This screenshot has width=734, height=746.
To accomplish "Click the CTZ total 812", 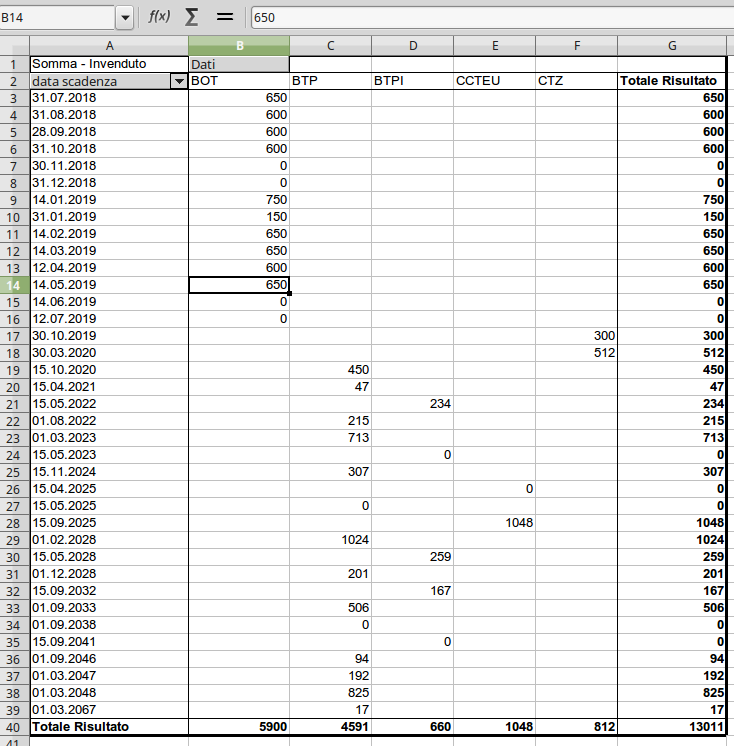I will coord(577,726).
